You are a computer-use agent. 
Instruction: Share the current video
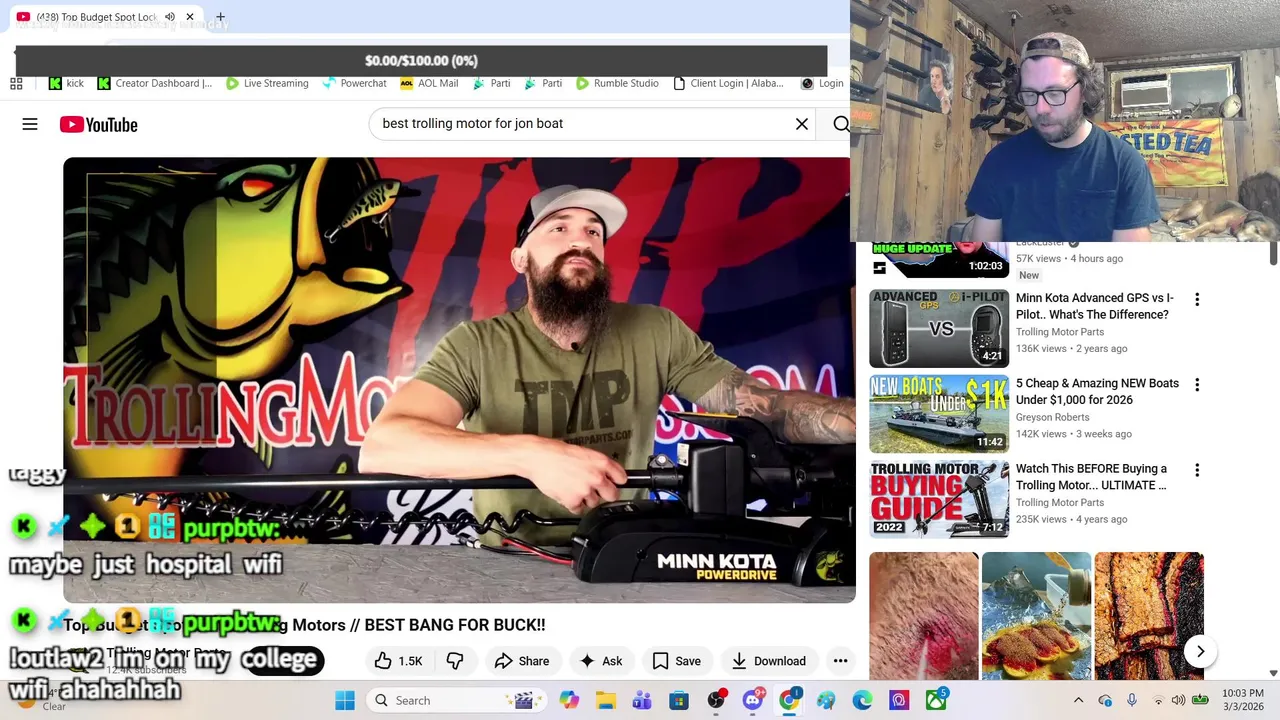point(522,661)
